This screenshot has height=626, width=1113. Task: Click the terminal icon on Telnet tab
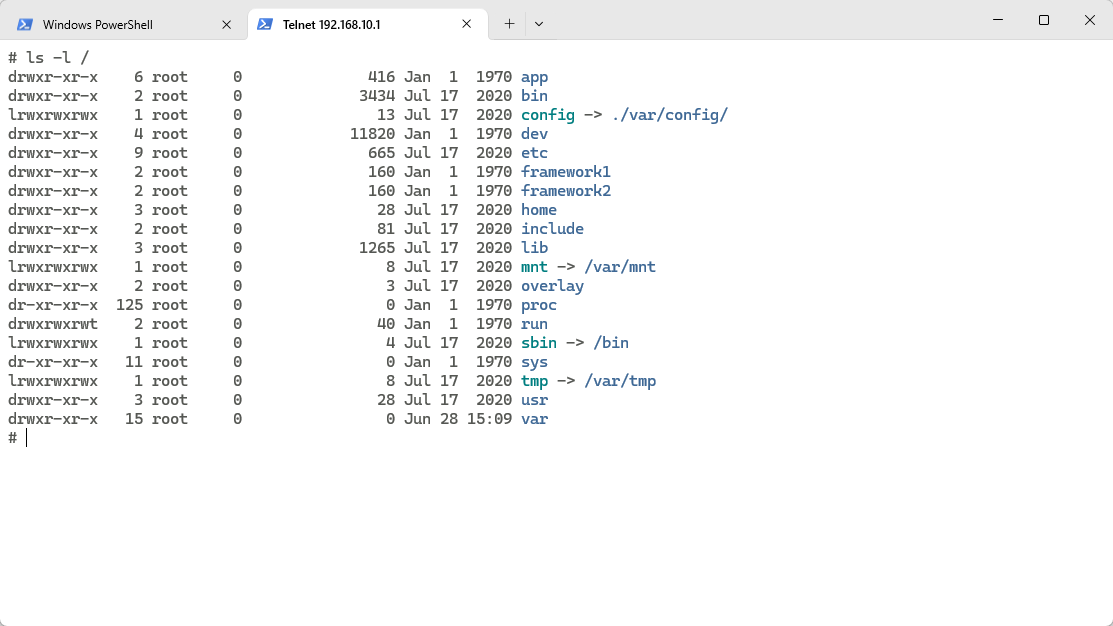coord(265,24)
